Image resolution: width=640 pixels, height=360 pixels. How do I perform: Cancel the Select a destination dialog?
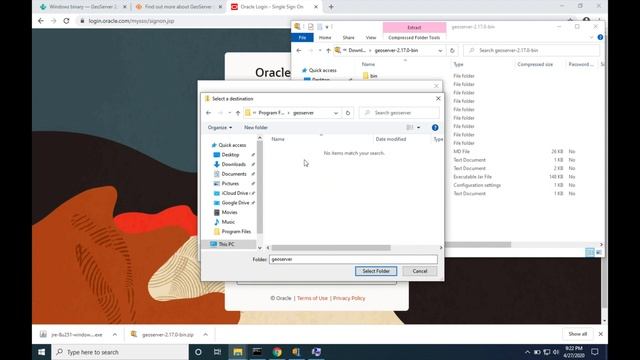tap(420, 271)
